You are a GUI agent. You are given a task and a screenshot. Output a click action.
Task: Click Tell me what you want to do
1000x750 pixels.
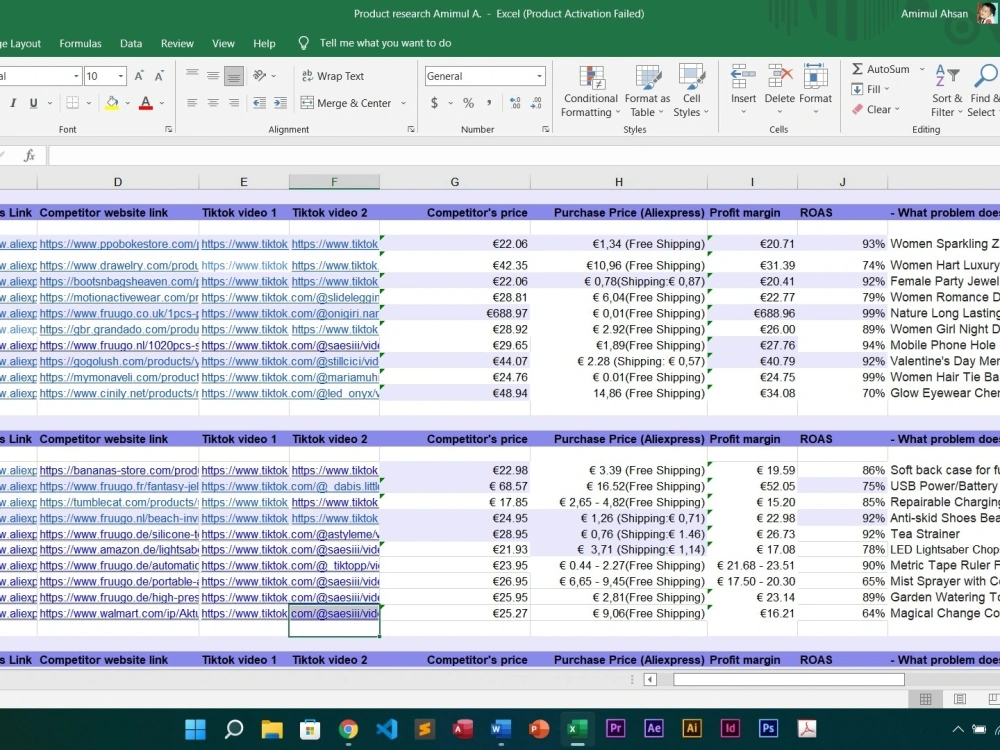click(385, 43)
